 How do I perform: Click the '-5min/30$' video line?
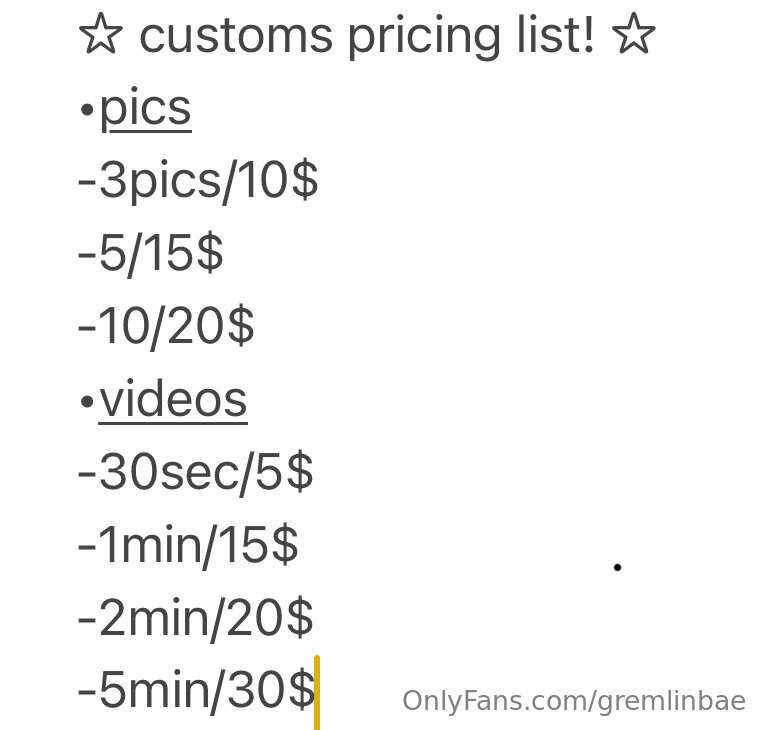[197, 691]
